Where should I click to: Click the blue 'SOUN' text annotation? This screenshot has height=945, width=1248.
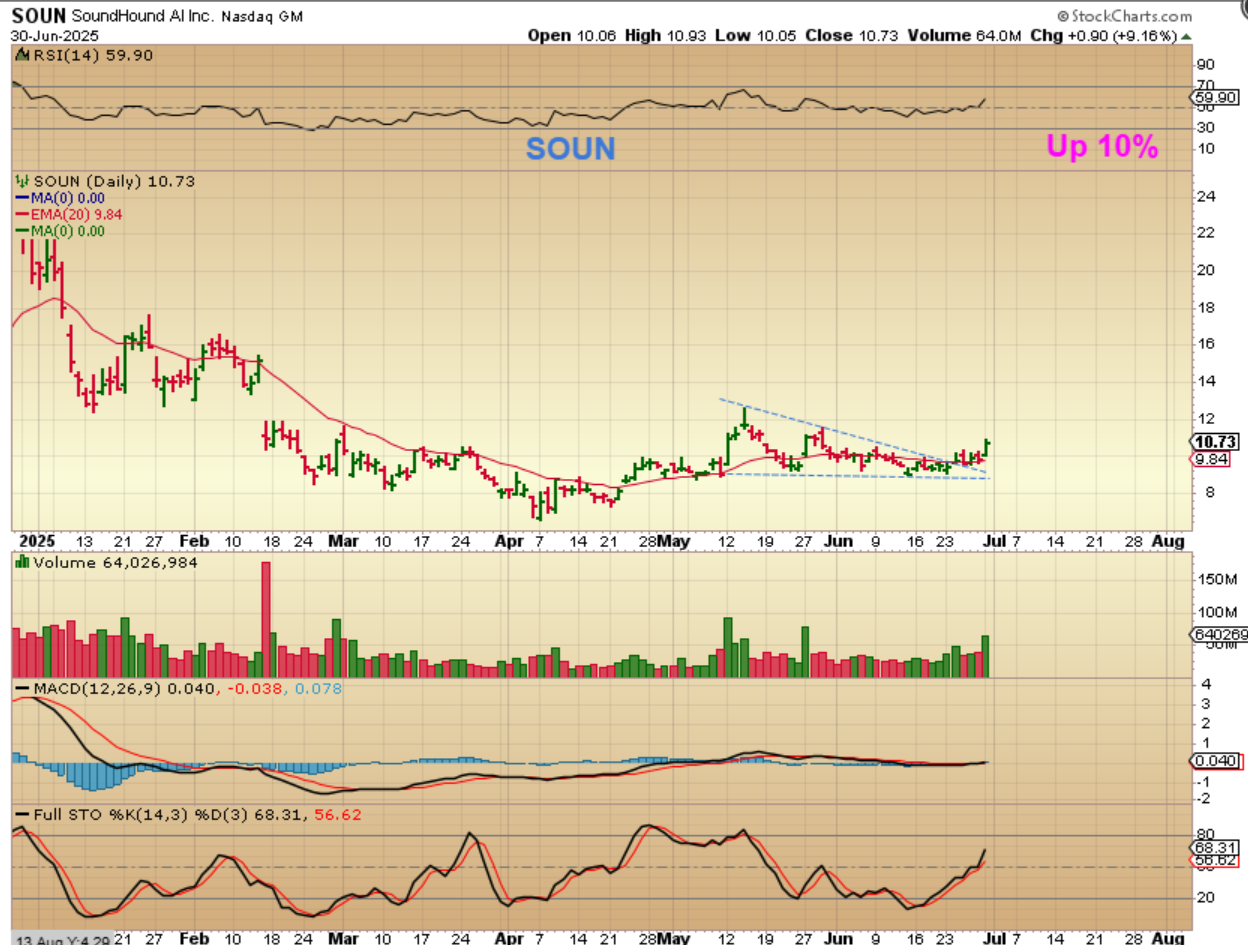pos(570,149)
